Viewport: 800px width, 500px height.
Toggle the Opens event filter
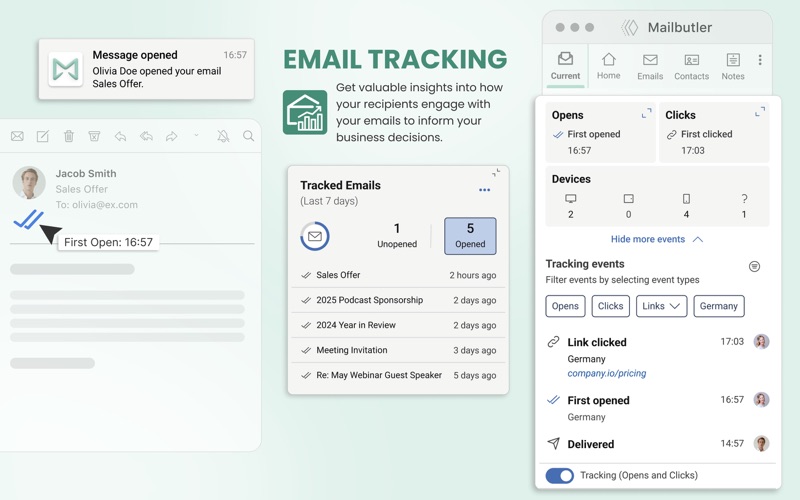click(565, 306)
